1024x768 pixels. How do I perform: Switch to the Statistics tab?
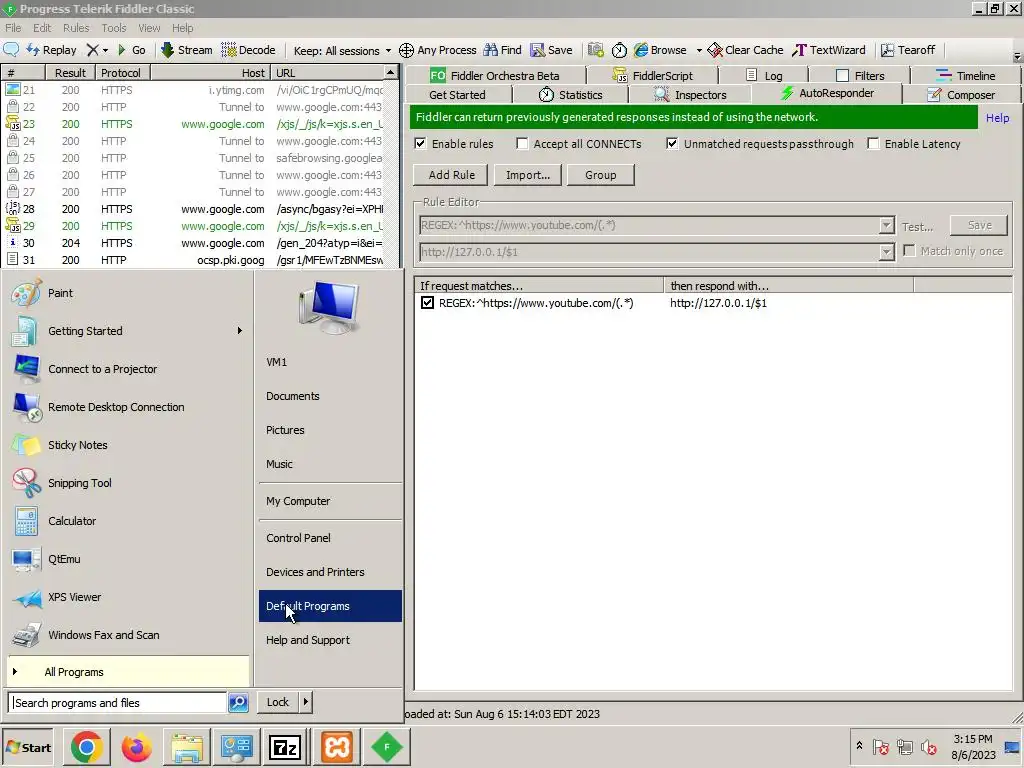click(x=570, y=95)
